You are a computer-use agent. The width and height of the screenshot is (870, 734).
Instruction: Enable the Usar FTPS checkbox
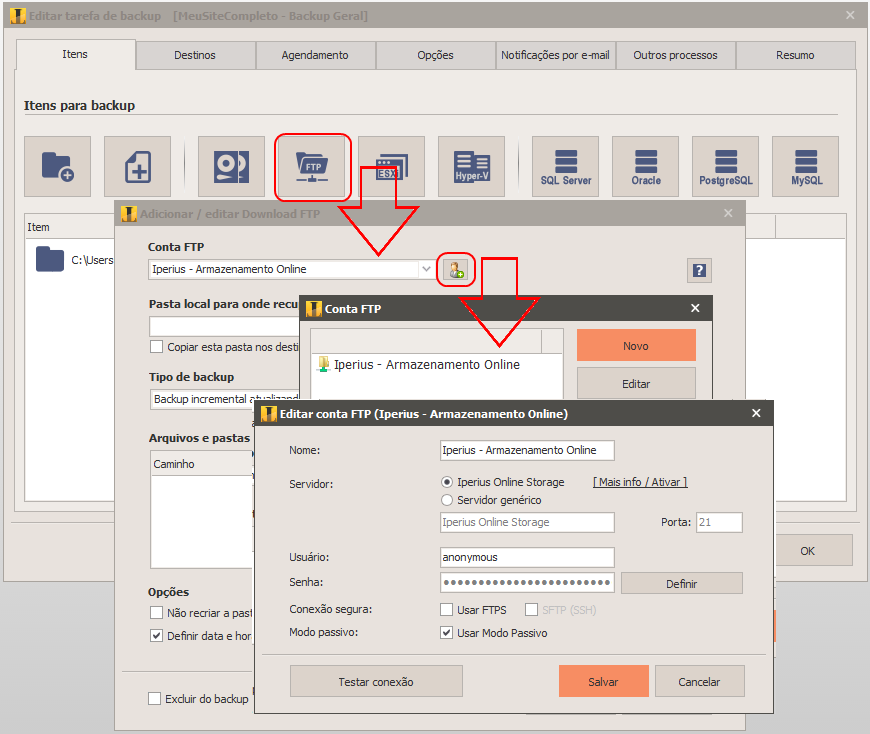pyautogui.click(x=447, y=610)
